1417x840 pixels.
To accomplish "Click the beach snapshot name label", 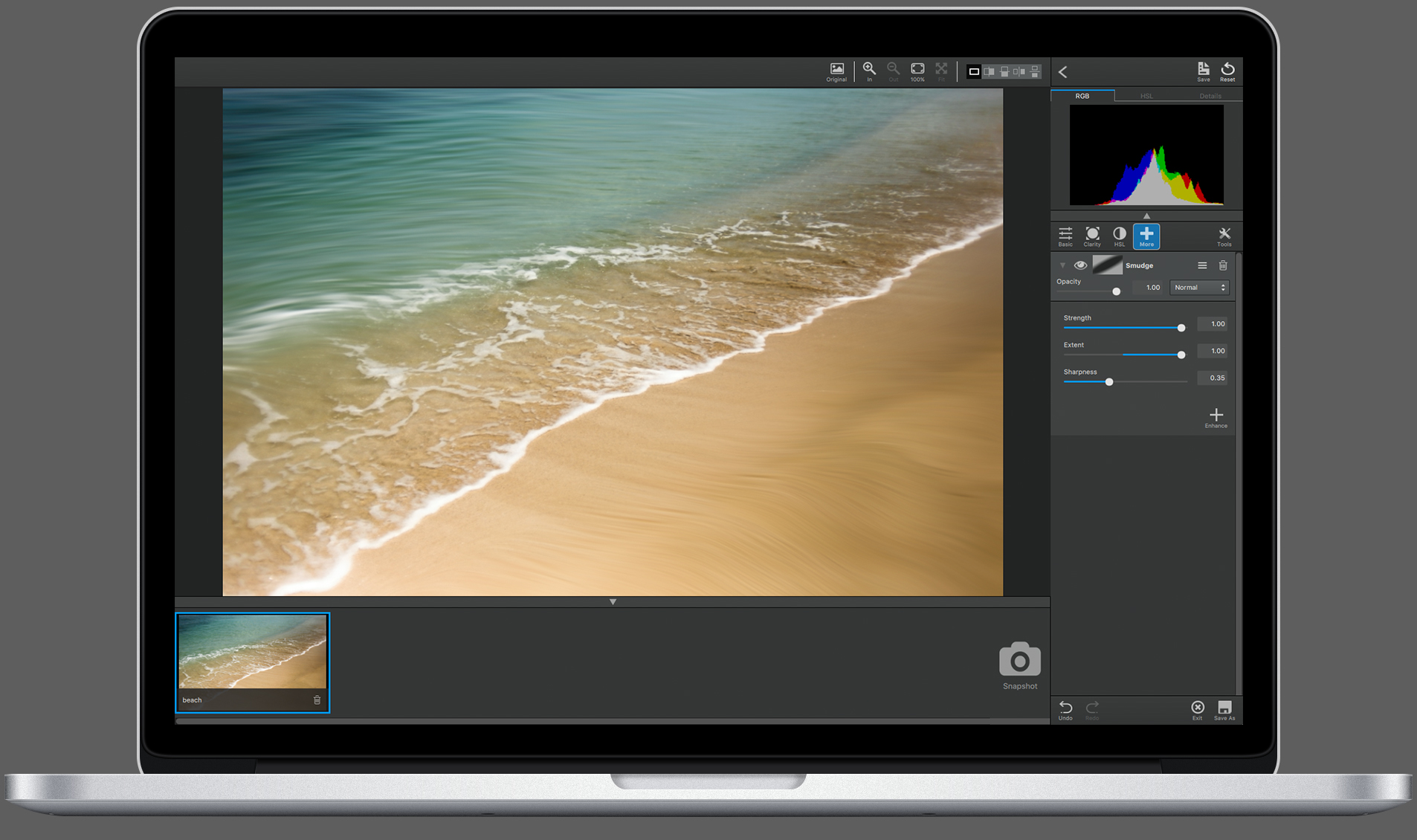I will (192, 700).
